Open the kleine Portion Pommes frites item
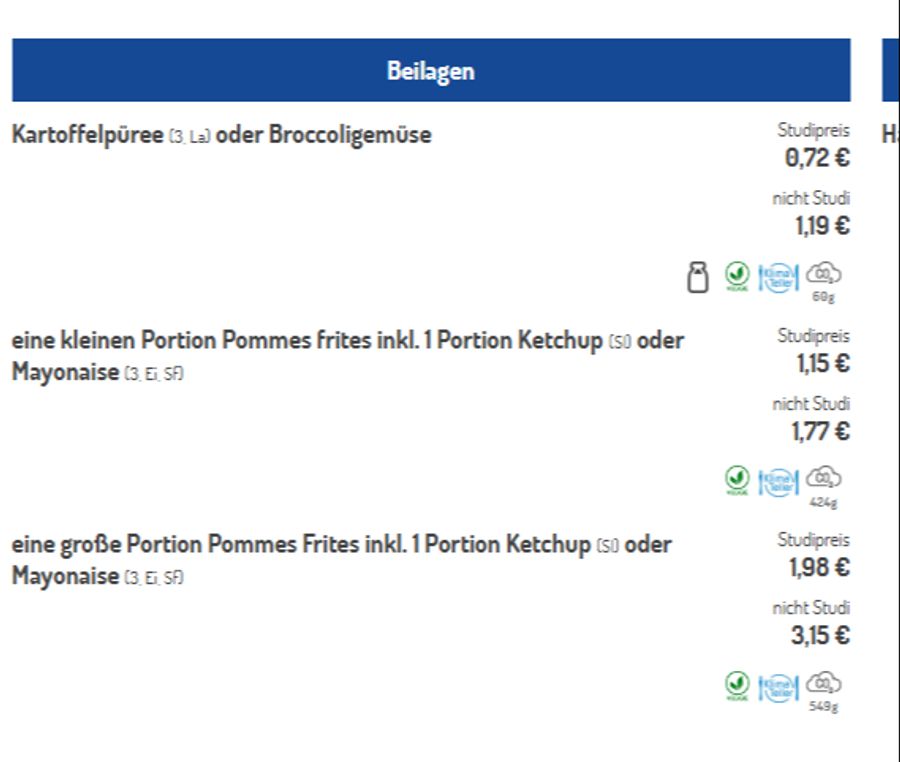The width and height of the screenshot is (900, 762). click(347, 341)
